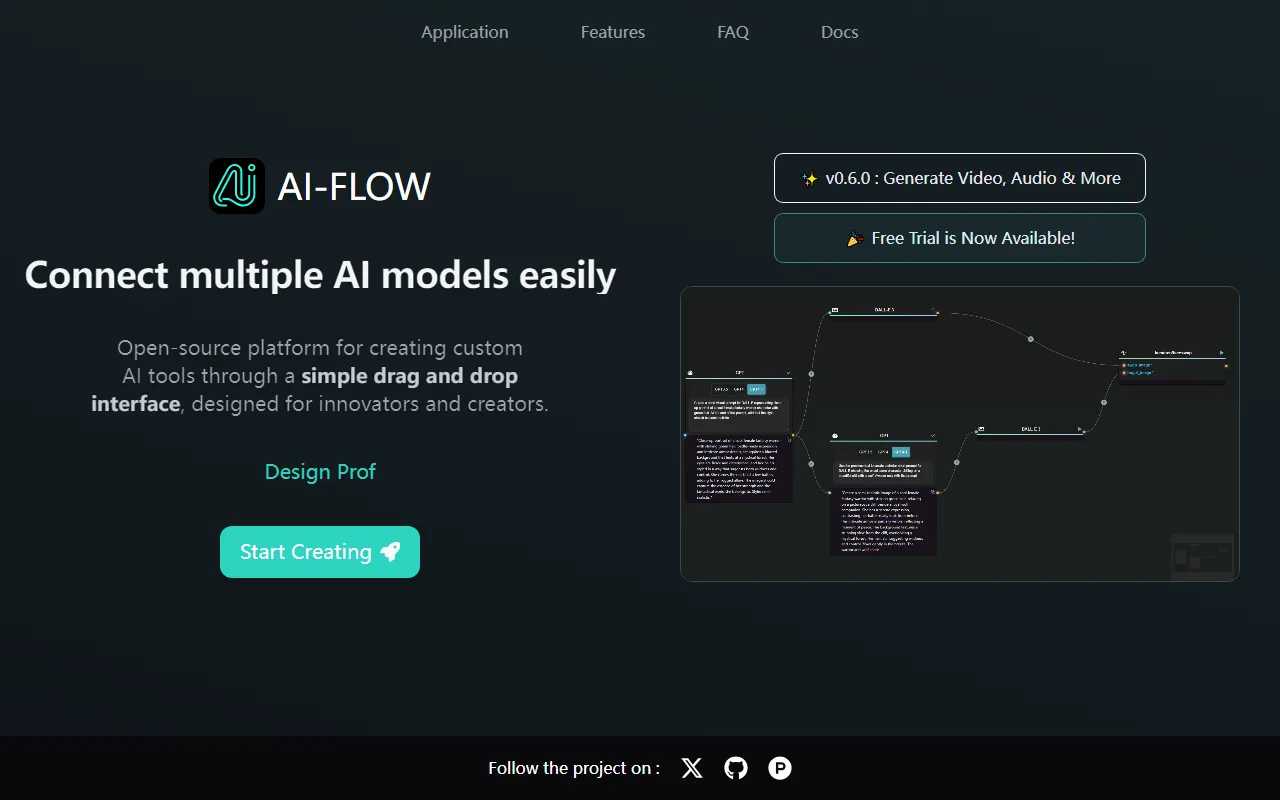
Task: Open the Application menu item
Action: pyautogui.click(x=464, y=31)
